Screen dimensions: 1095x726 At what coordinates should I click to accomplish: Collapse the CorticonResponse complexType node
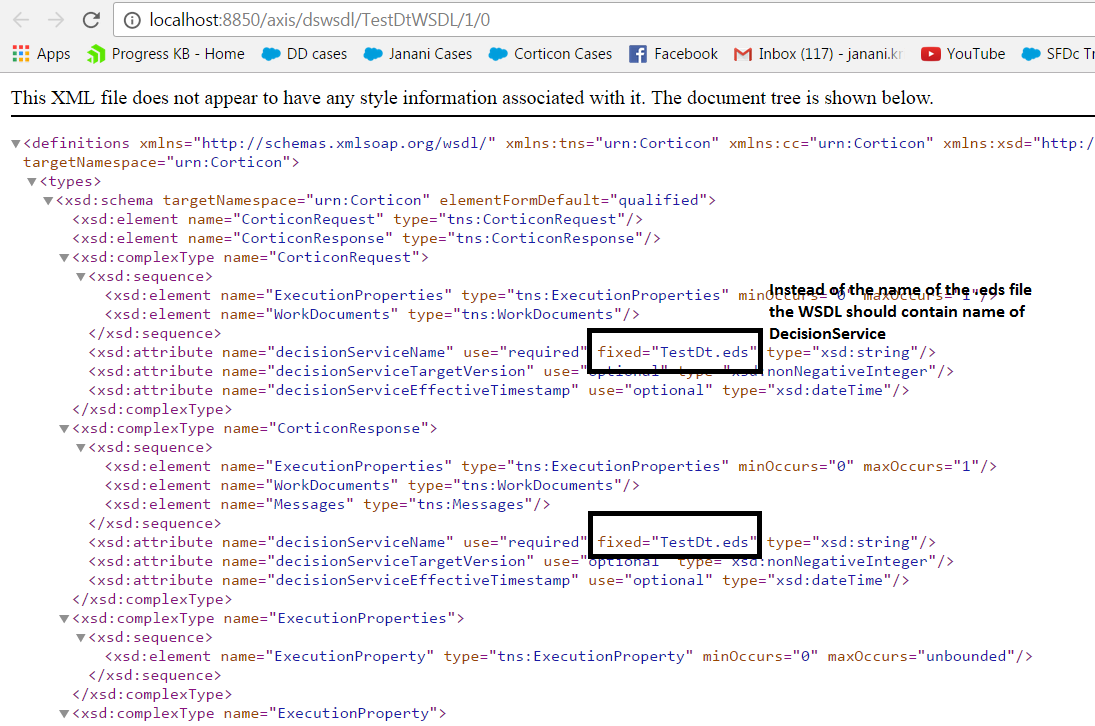[64, 429]
